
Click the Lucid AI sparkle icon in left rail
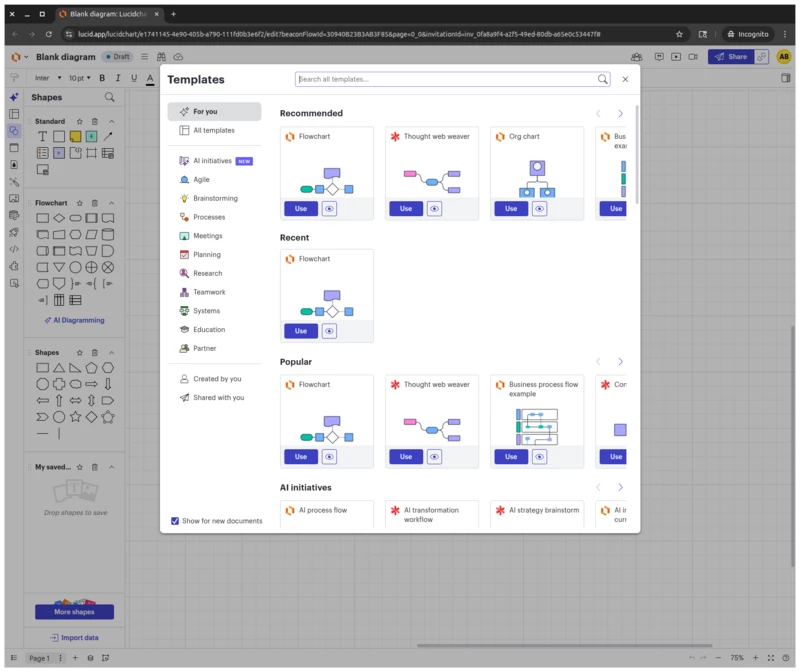pyautogui.click(x=14, y=97)
